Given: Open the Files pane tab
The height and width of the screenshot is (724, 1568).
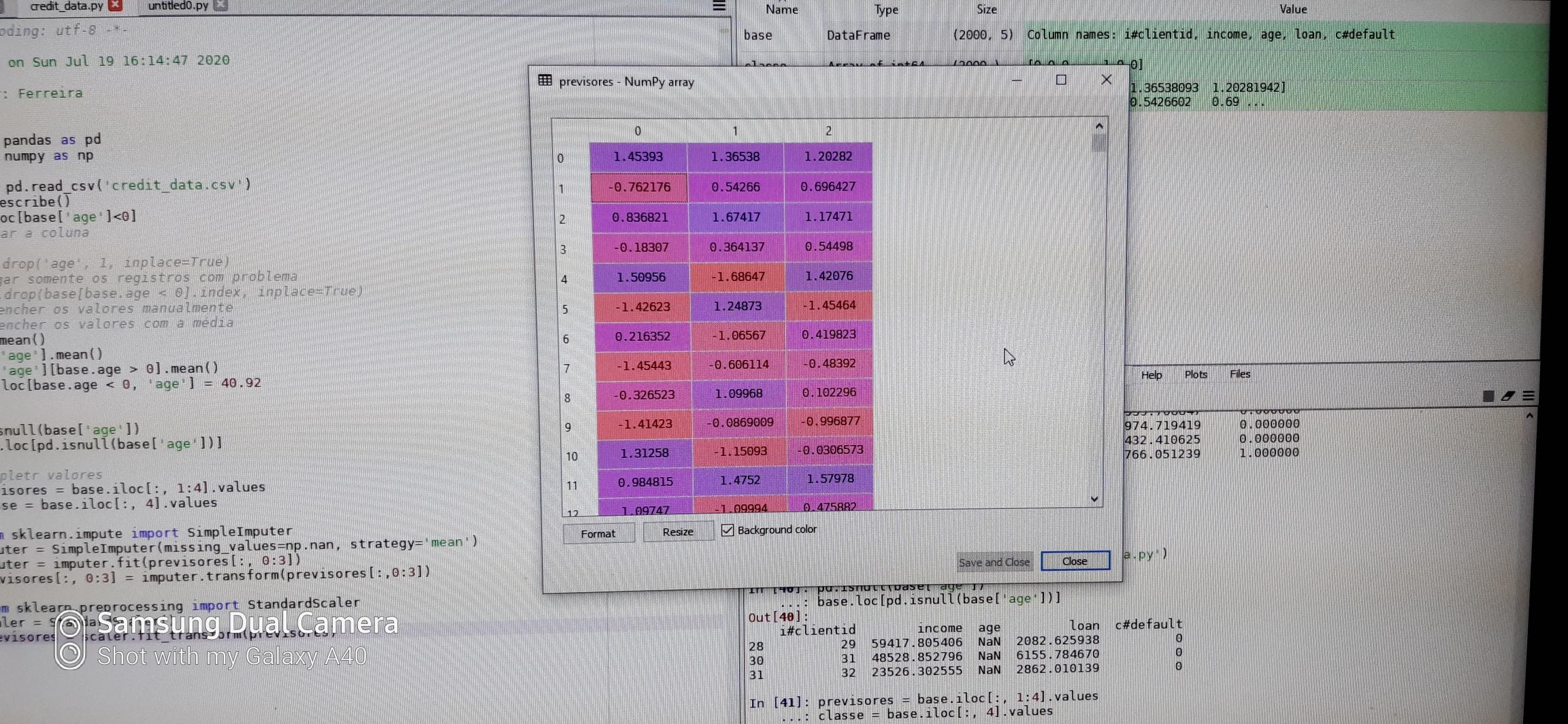Looking at the screenshot, I should 1240,374.
